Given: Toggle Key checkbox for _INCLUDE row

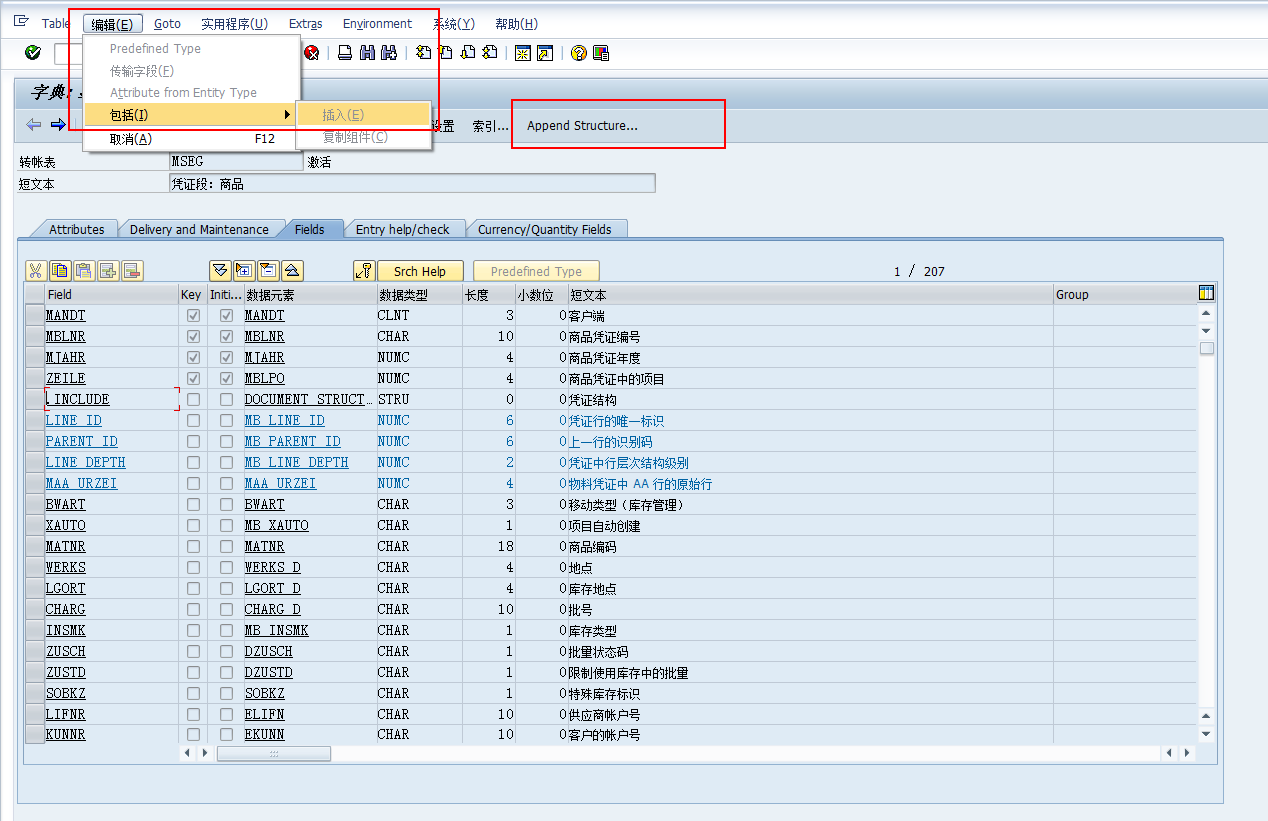Looking at the screenshot, I should [x=193, y=400].
